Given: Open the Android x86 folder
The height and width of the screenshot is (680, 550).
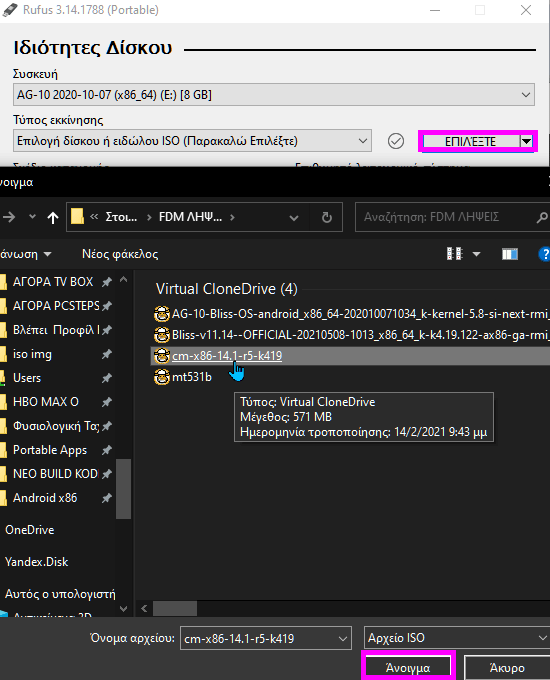Looking at the screenshot, I should point(45,498).
